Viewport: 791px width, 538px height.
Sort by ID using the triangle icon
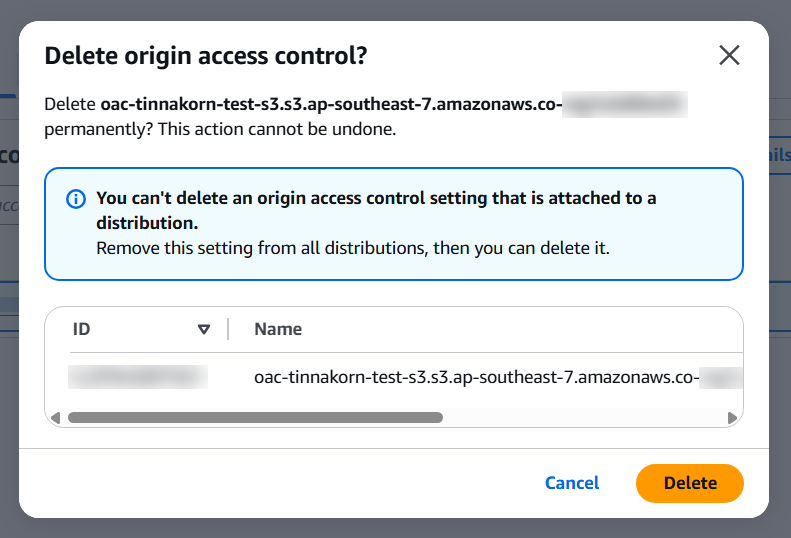(x=204, y=329)
